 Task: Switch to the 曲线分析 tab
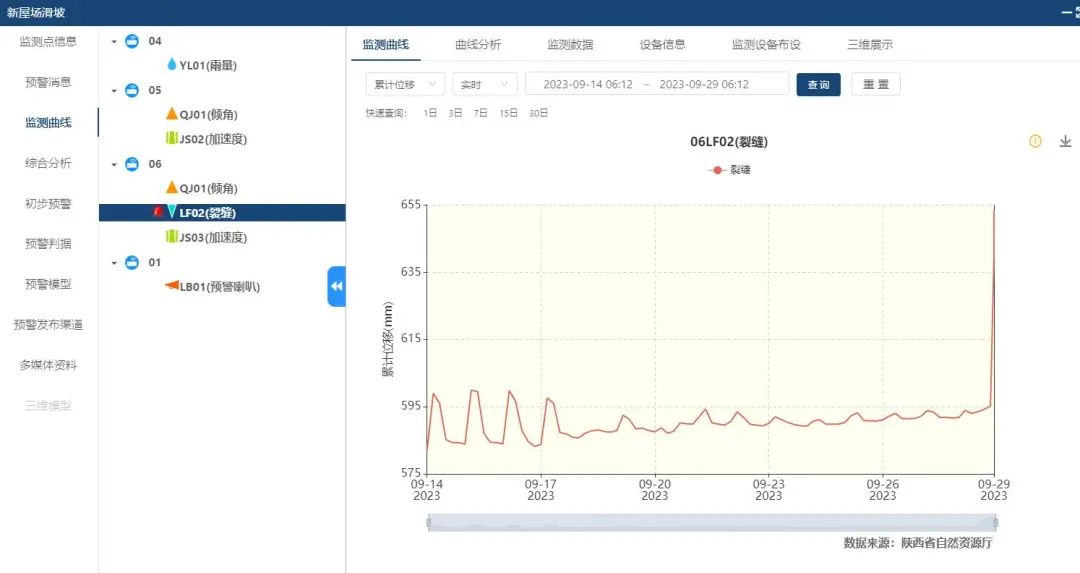(x=478, y=45)
